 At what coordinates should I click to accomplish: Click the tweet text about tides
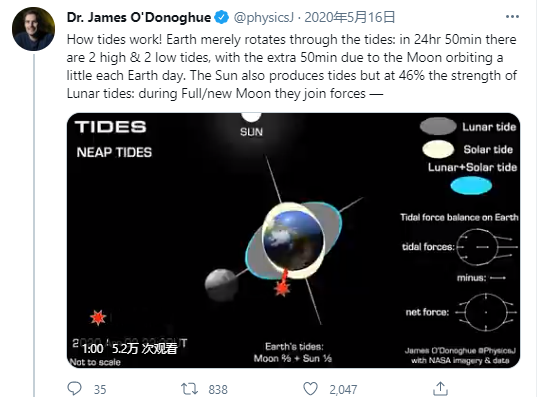point(292,66)
